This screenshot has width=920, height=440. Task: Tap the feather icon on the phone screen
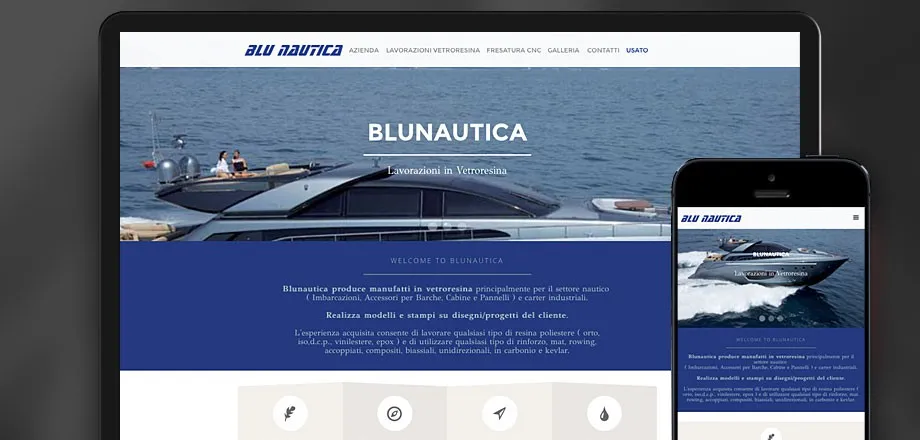771,434
